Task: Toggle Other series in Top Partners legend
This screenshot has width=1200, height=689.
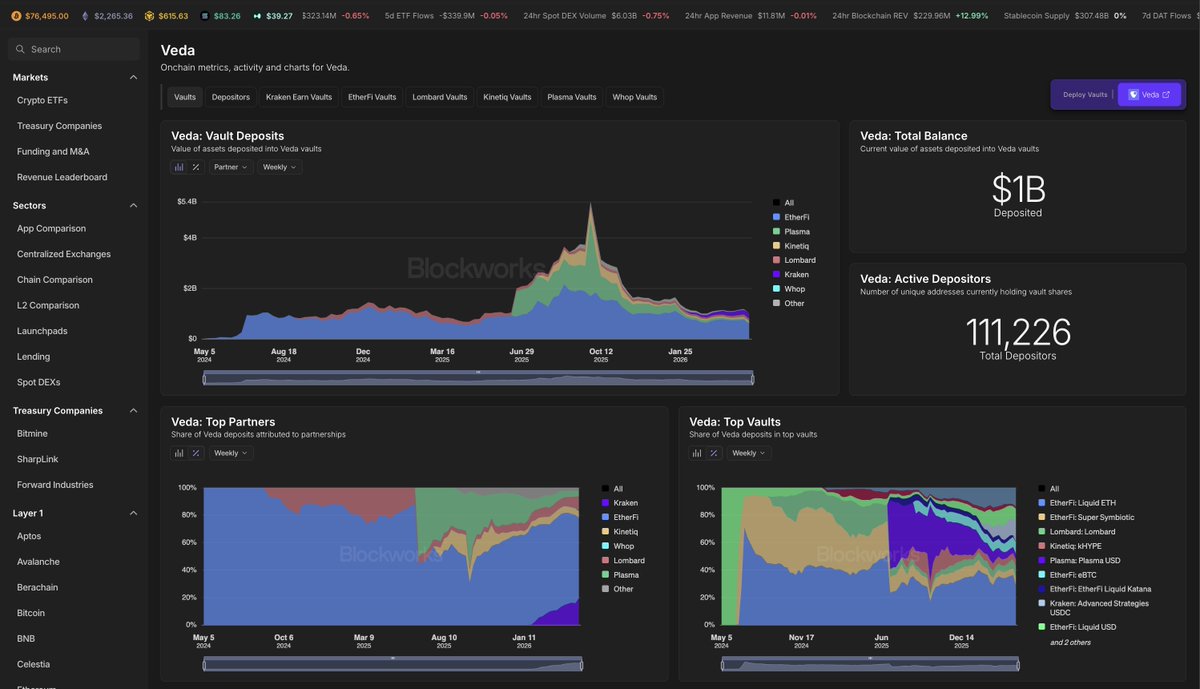Action: tap(617, 589)
